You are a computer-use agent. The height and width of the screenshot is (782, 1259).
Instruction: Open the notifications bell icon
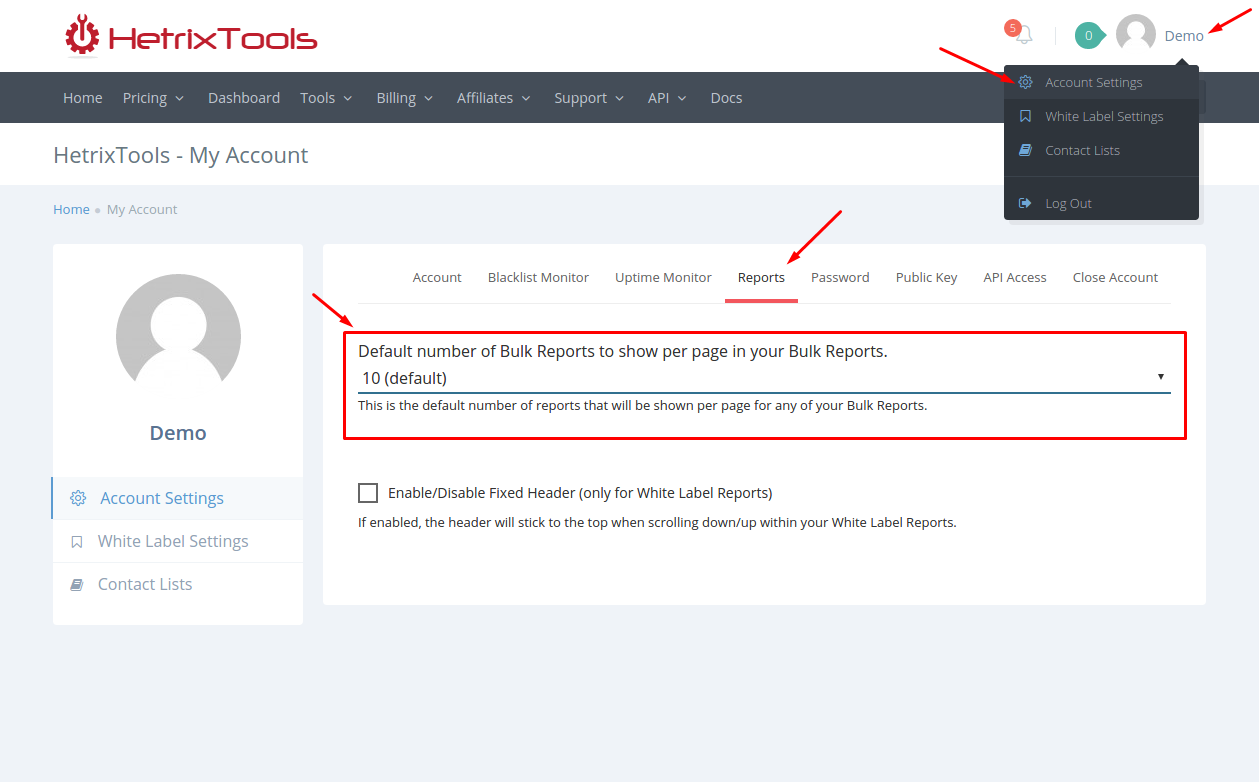(1023, 35)
